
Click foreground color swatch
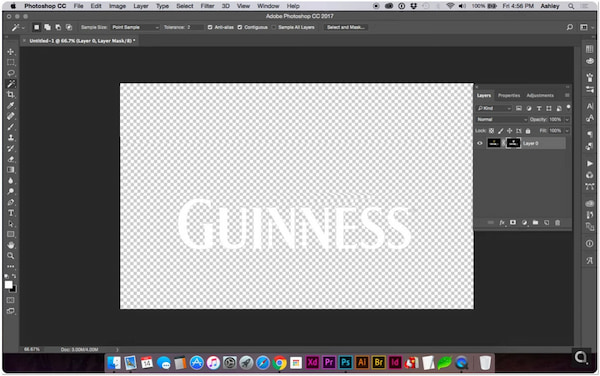click(x=8, y=285)
